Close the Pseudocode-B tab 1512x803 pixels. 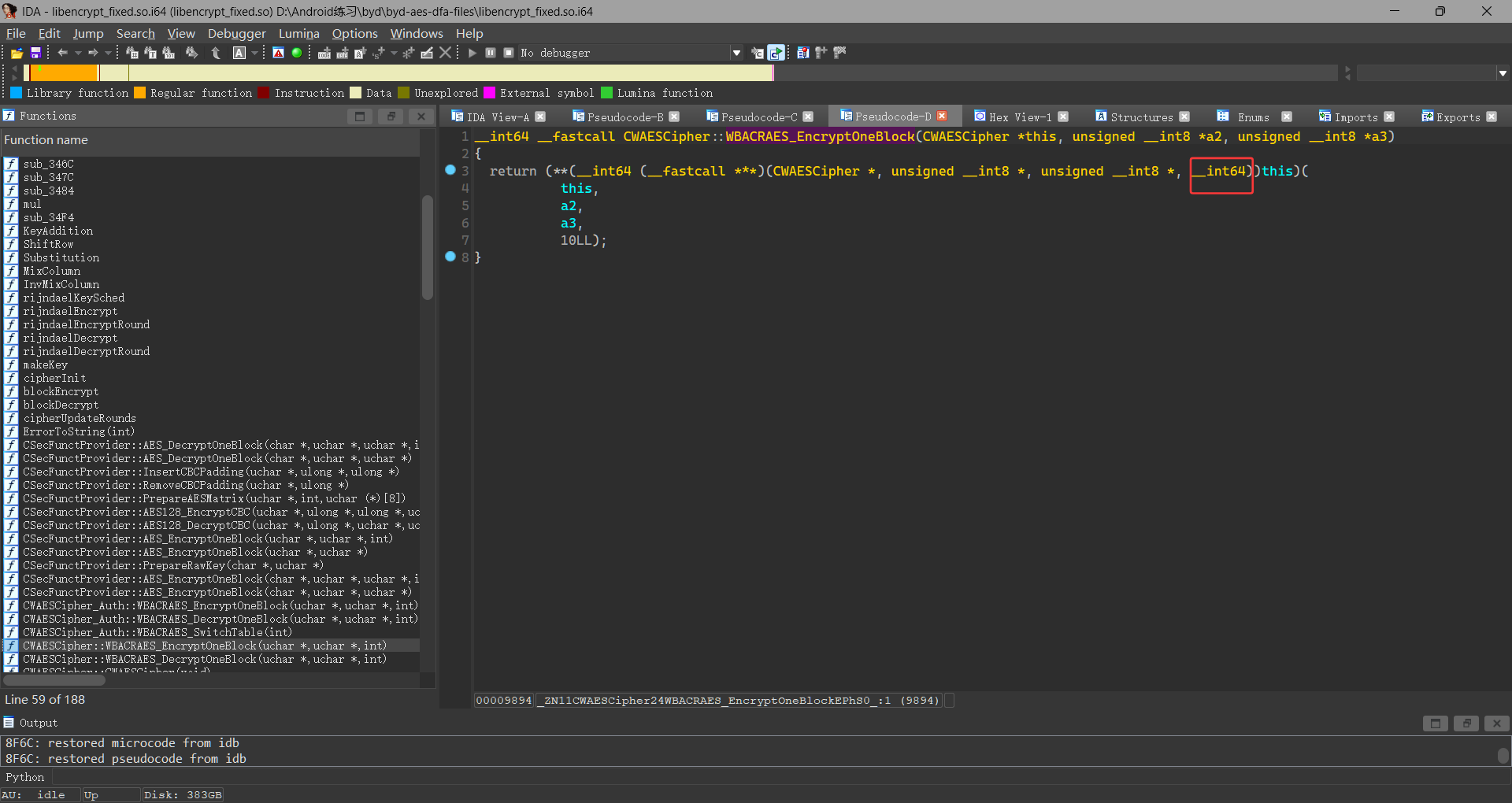(x=674, y=117)
